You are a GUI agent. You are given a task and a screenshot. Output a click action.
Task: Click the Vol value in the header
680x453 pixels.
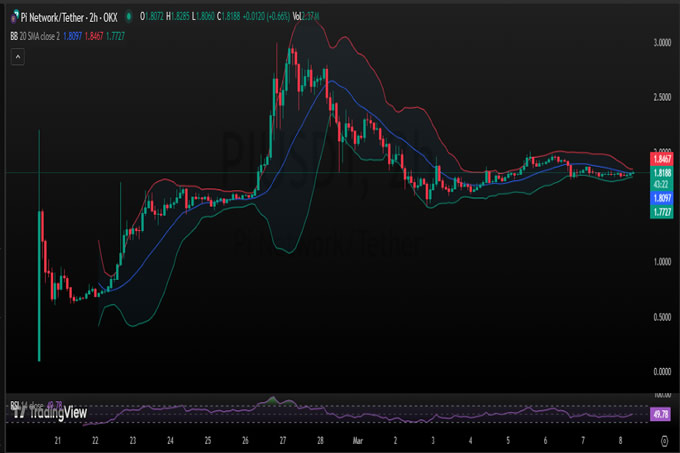point(308,15)
